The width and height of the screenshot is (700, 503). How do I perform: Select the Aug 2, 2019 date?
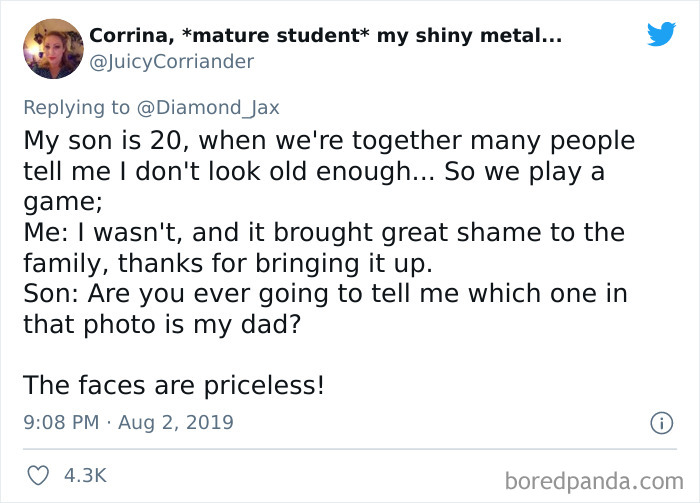point(178,422)
